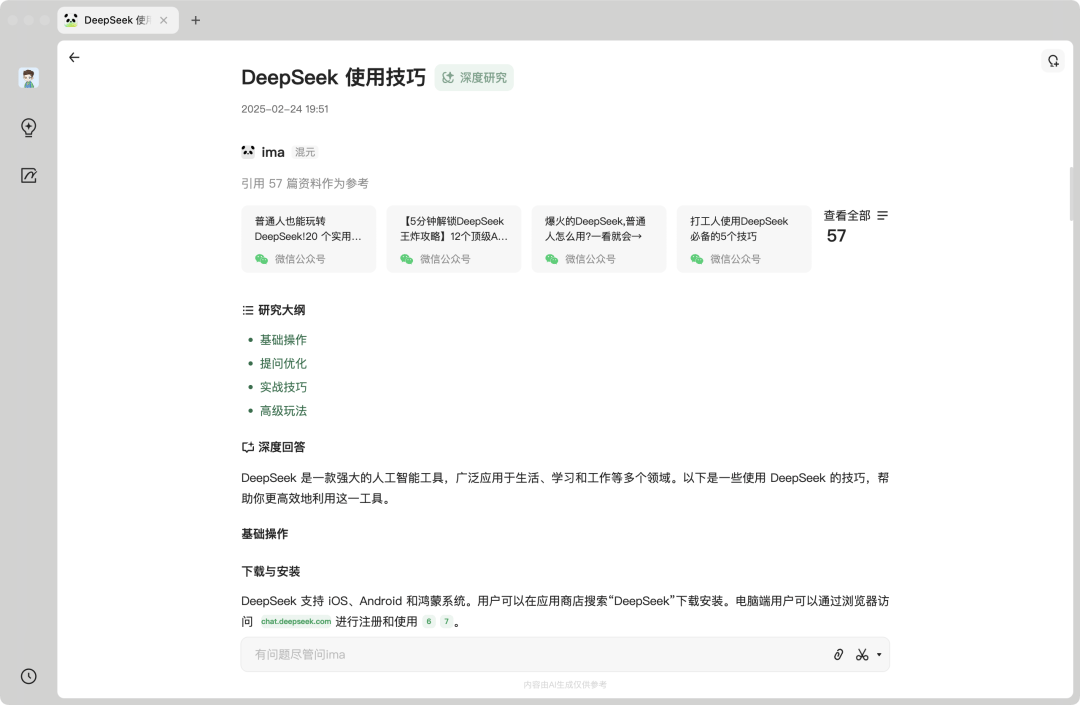Screen dimensions: 1080x705
Task: Expand the screenshot options dropdown arrow
Action: (x=879, y=655)
